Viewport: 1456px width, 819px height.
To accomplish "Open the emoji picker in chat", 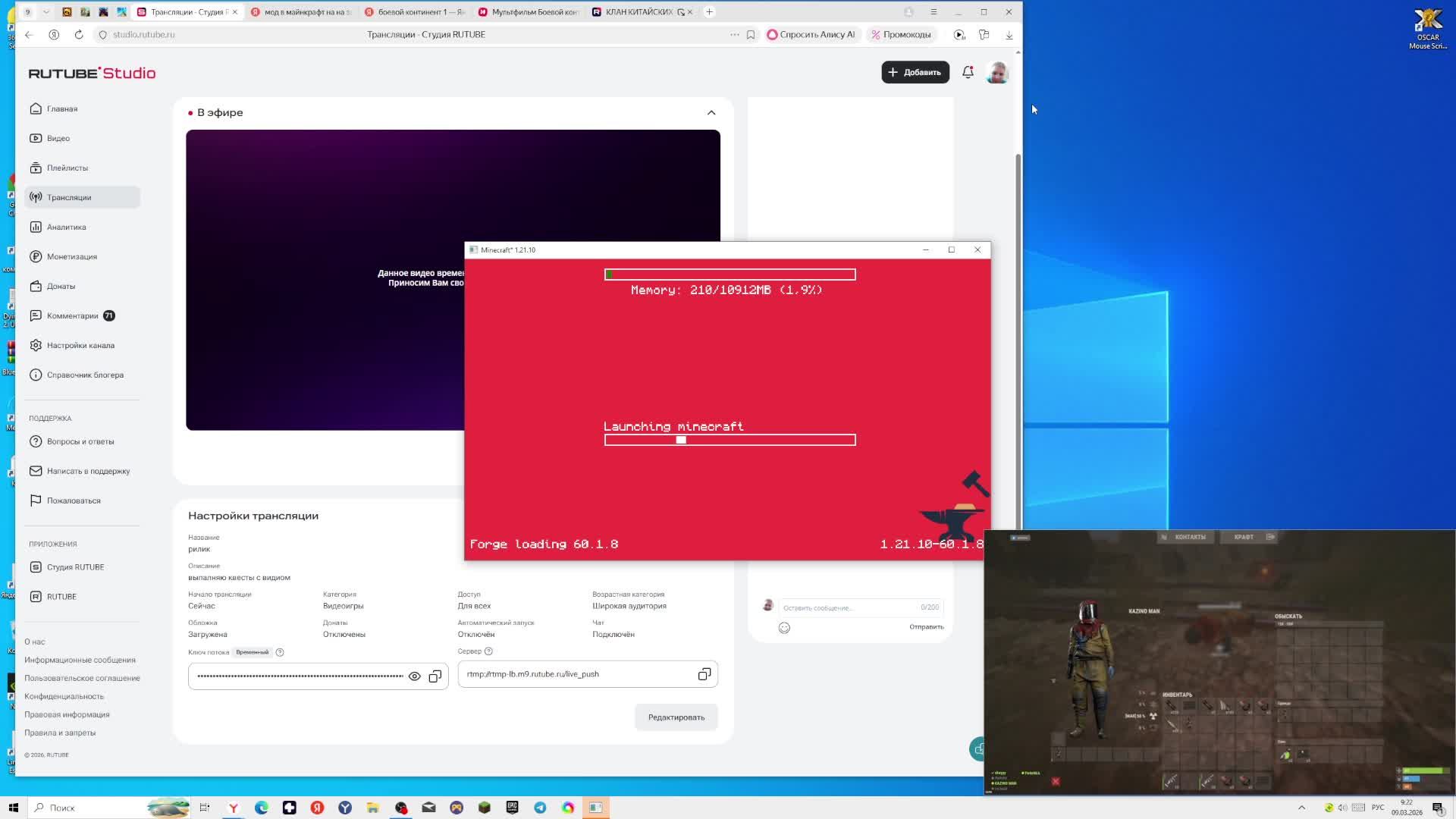I will 784,628.
